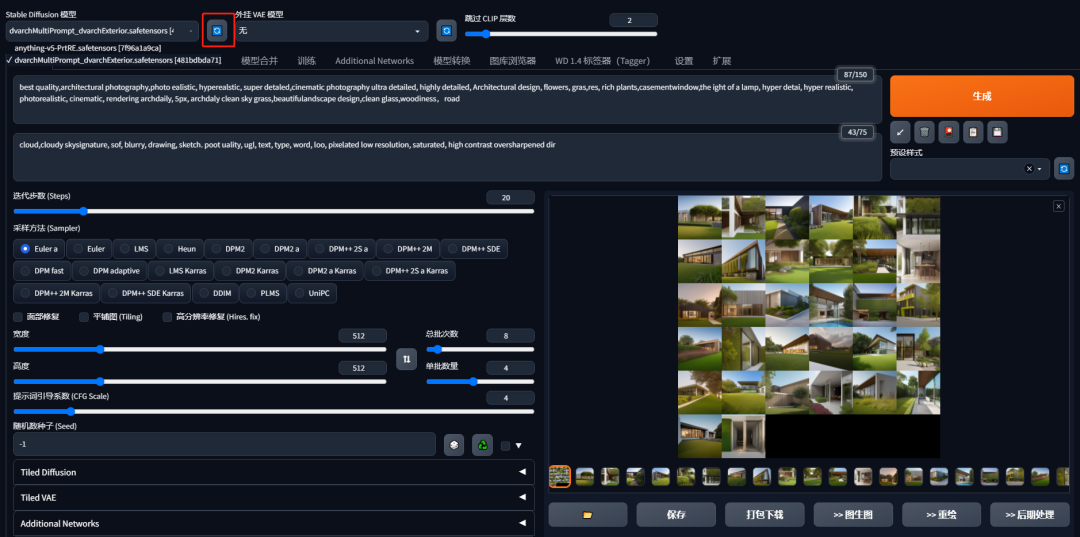Expand the Tiled VAE section

(x=273, y=497)
